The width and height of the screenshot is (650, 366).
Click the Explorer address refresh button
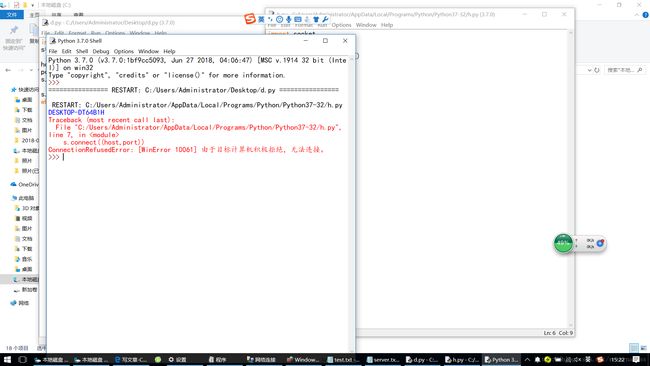(597, 70)
